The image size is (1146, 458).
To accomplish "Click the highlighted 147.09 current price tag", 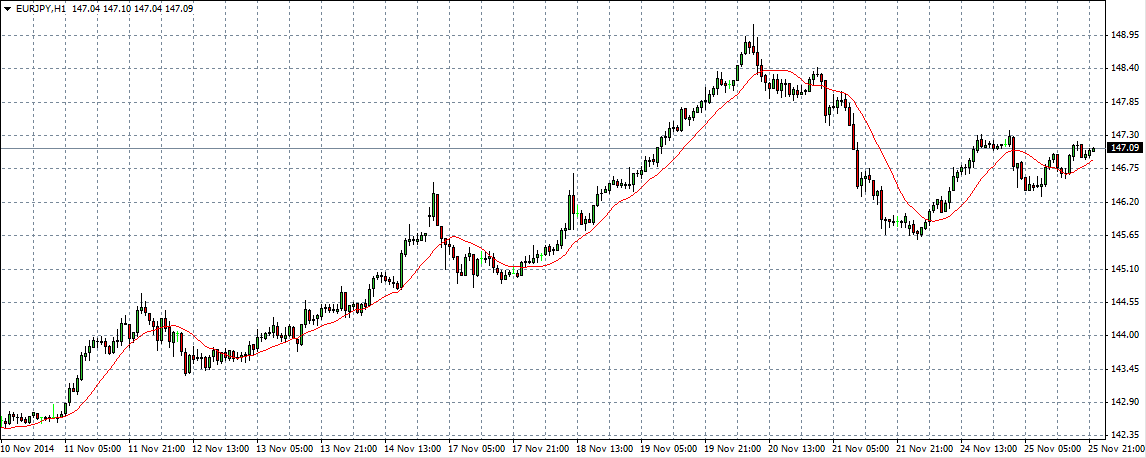I will click(x=1127, y=148).
